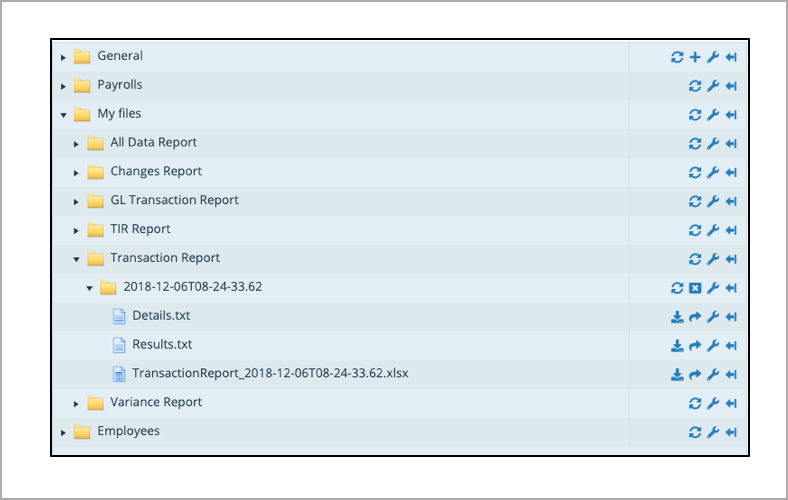The width and height of the screenshot is (788, 500).
Task: Refresh the GL Transaction Report folder
Action: (x=695, y=201)
